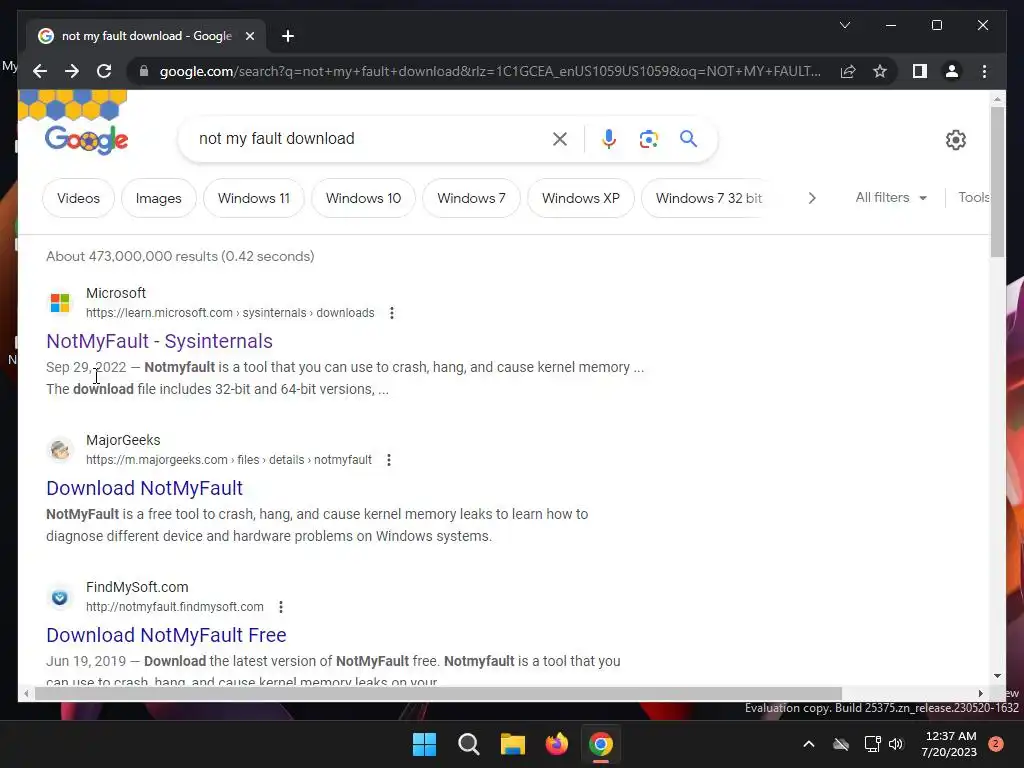Open the network tray icon
The image size is (1024, 768).
(872, 744)
